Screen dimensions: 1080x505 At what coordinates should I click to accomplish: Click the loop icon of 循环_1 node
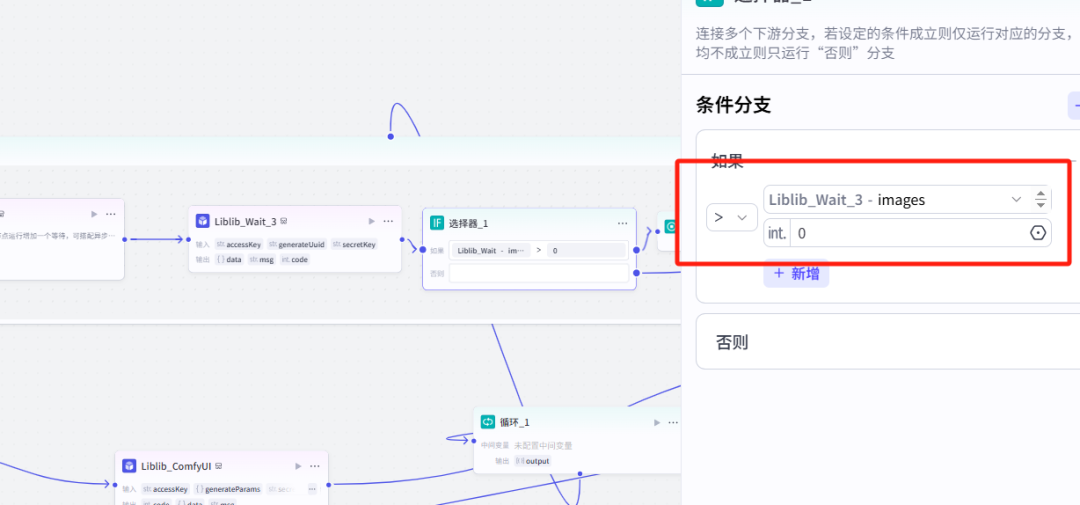pos(488,422)
